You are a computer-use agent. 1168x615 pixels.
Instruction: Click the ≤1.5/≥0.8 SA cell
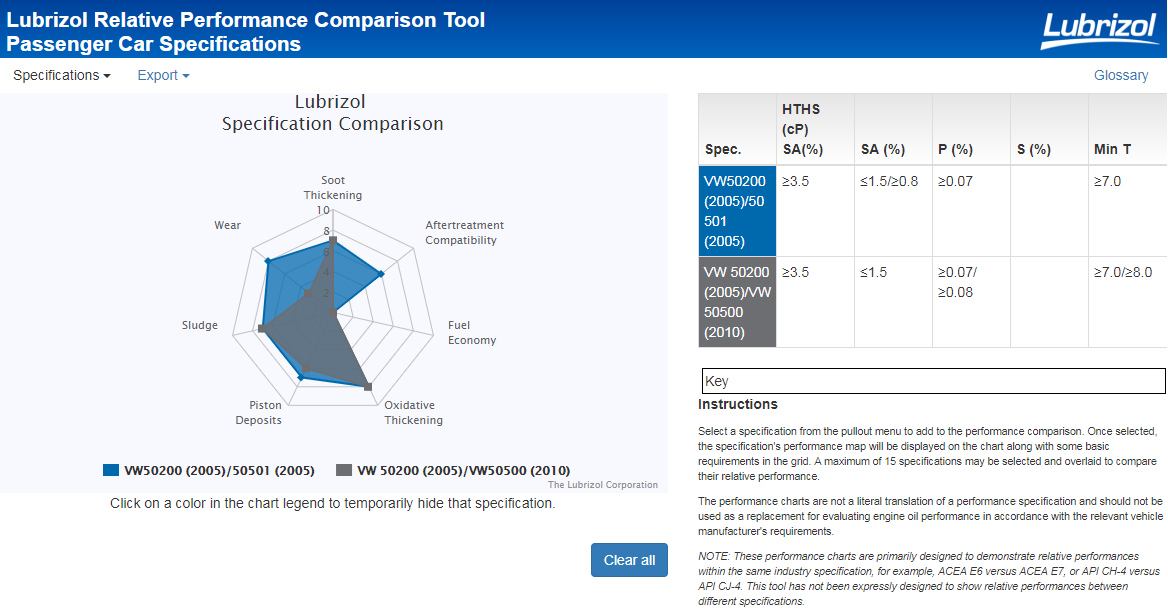893,211
